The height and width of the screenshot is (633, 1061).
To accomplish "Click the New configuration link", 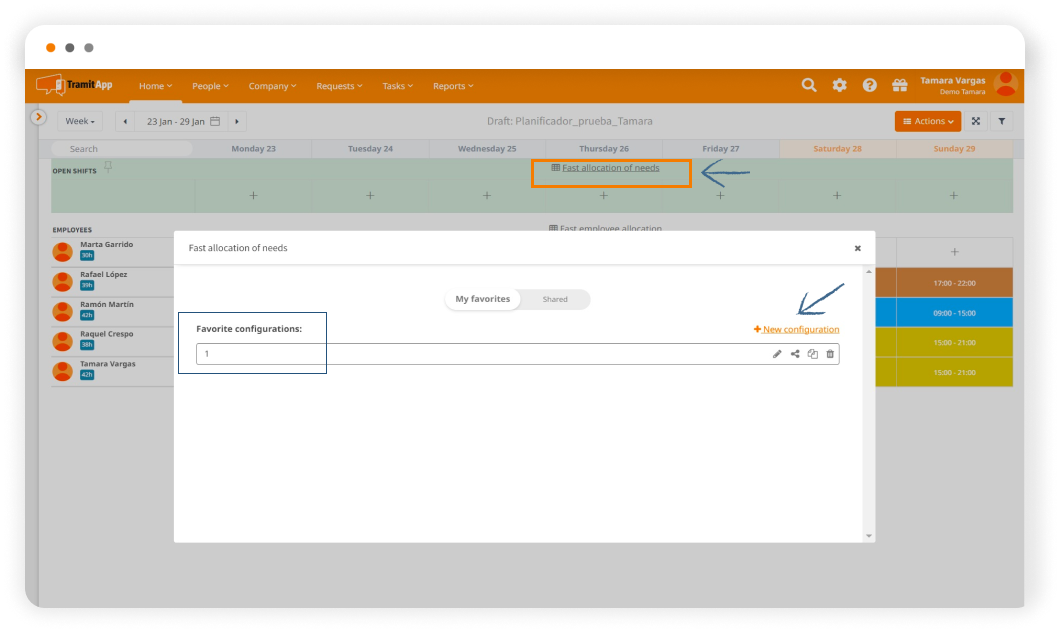I will (796, 329).
